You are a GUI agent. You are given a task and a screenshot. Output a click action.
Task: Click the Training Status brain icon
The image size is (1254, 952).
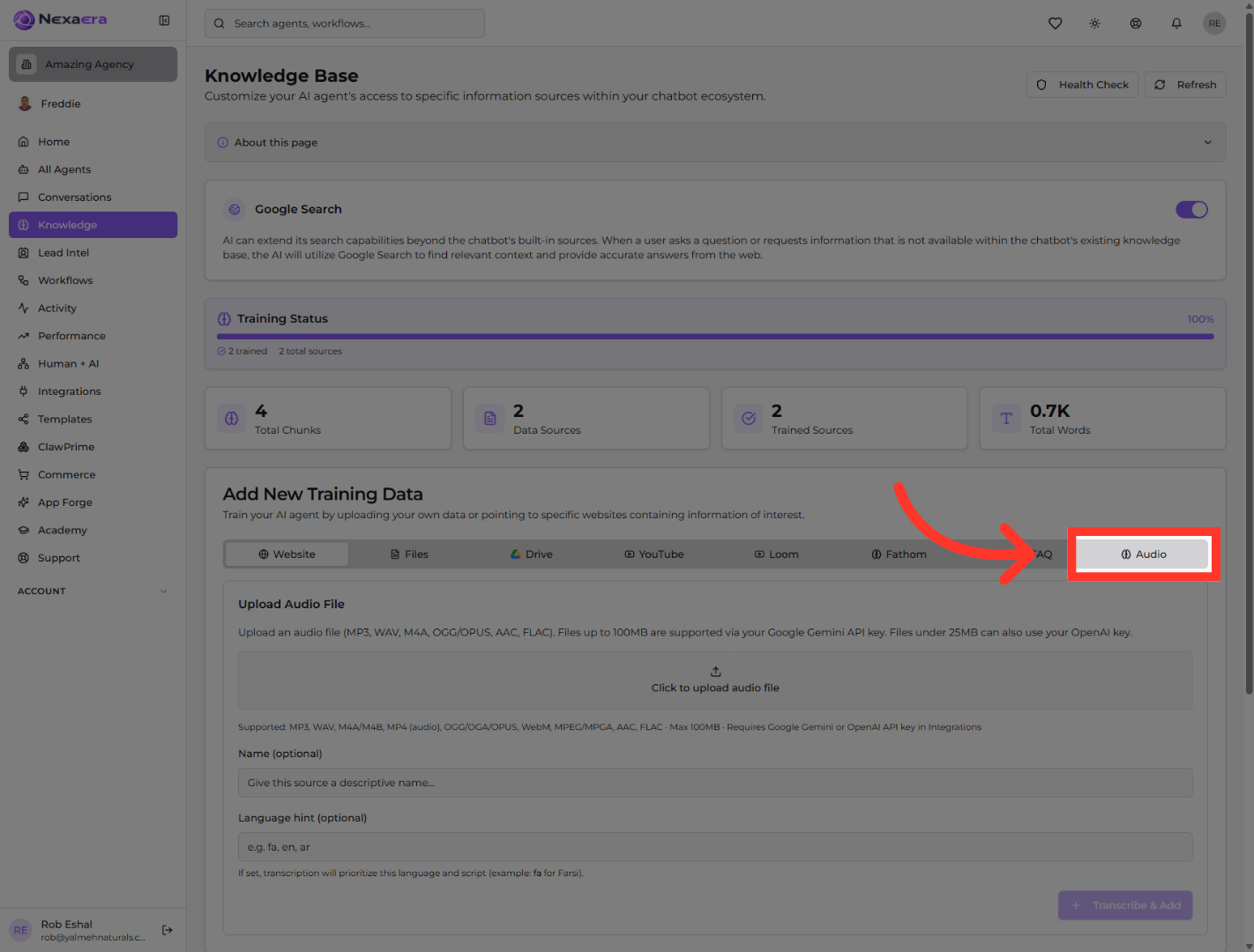[224, 319]
